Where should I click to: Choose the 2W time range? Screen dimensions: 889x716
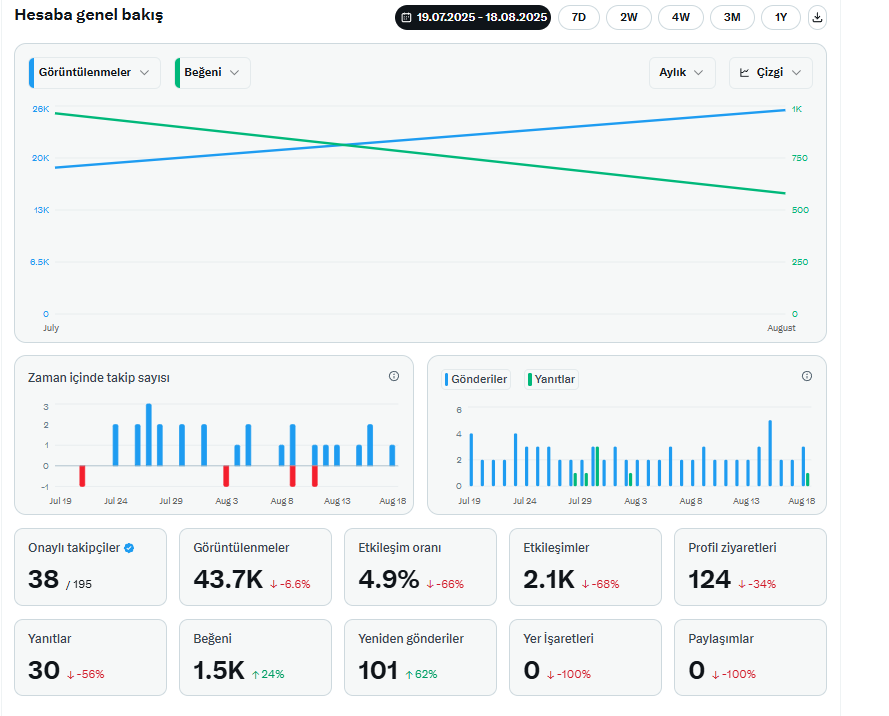[629, 18]
